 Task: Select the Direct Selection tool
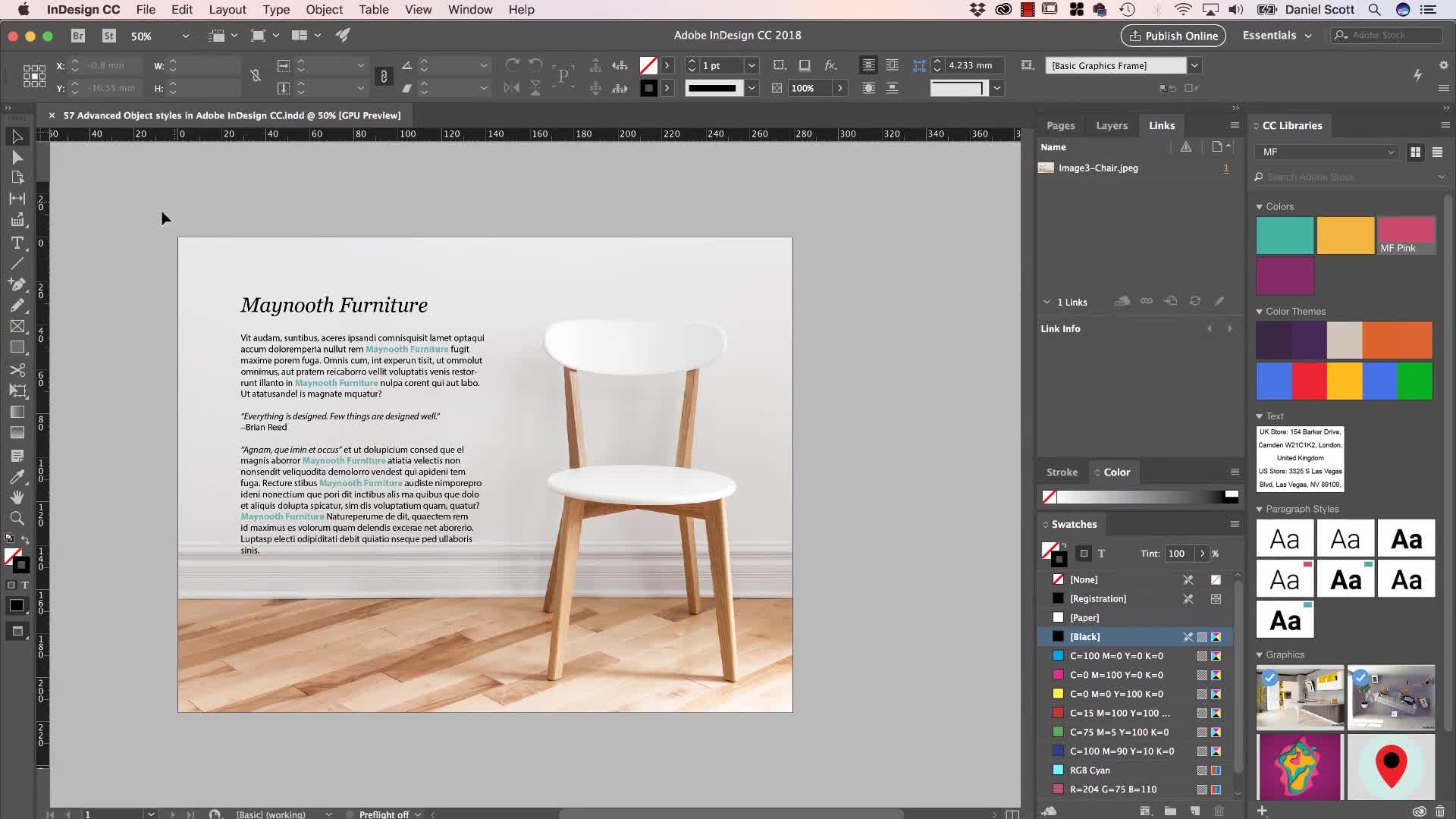[17, 157]
